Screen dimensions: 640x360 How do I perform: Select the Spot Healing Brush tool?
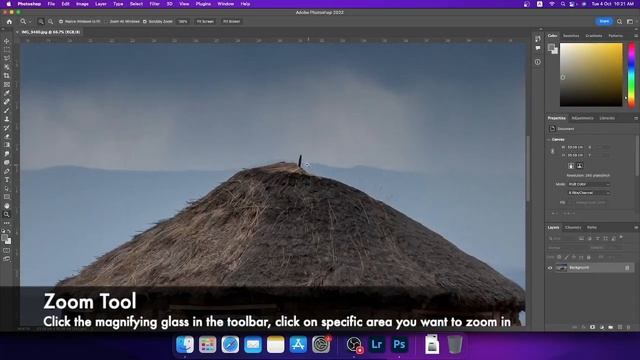click(7, 101)
